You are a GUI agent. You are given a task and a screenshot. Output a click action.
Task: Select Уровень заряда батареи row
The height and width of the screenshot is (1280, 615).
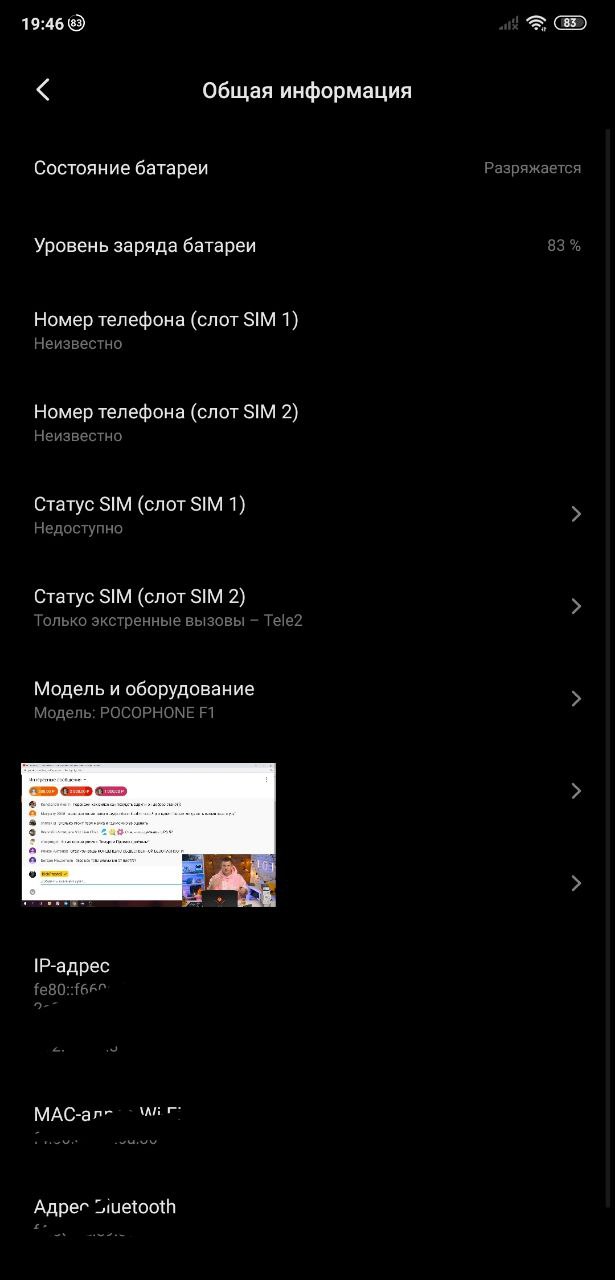(x=307, y=245)
